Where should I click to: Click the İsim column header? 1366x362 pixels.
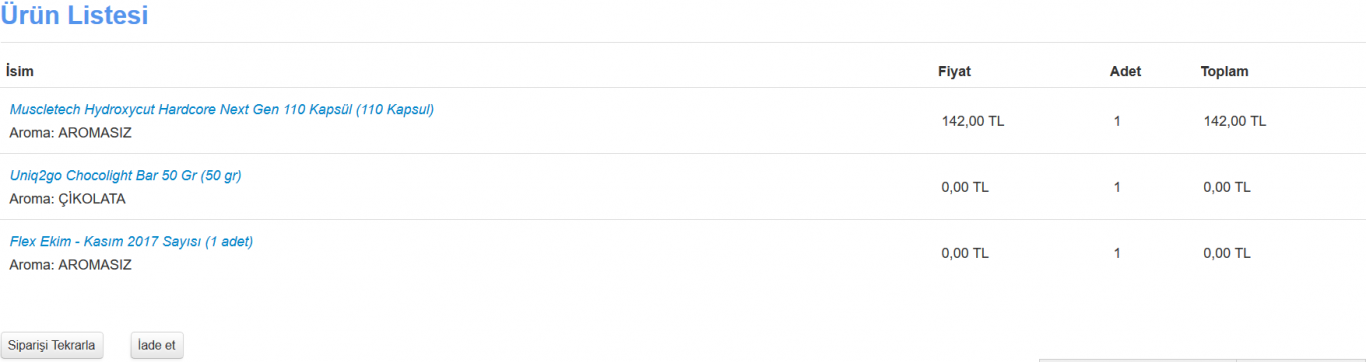click(20, 71)
